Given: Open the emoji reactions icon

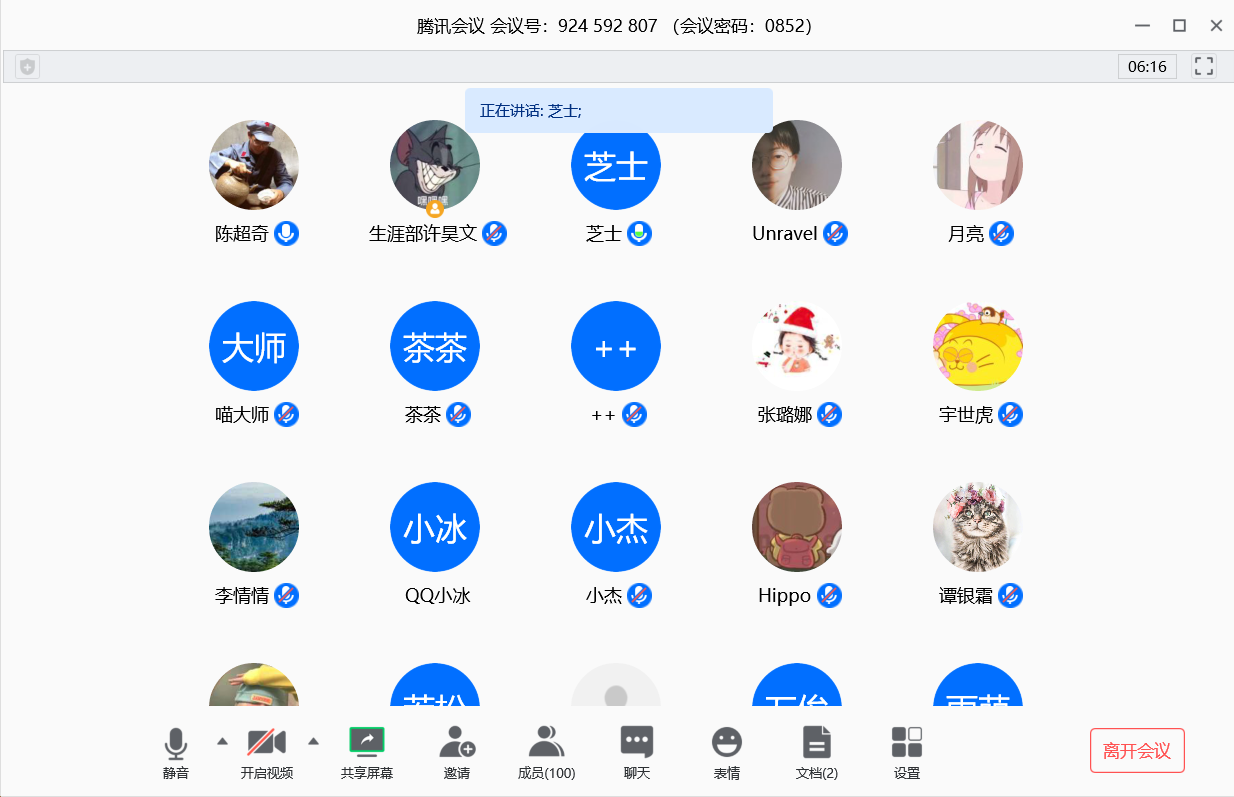Looking at the screenshot, I should pos(727,743).
